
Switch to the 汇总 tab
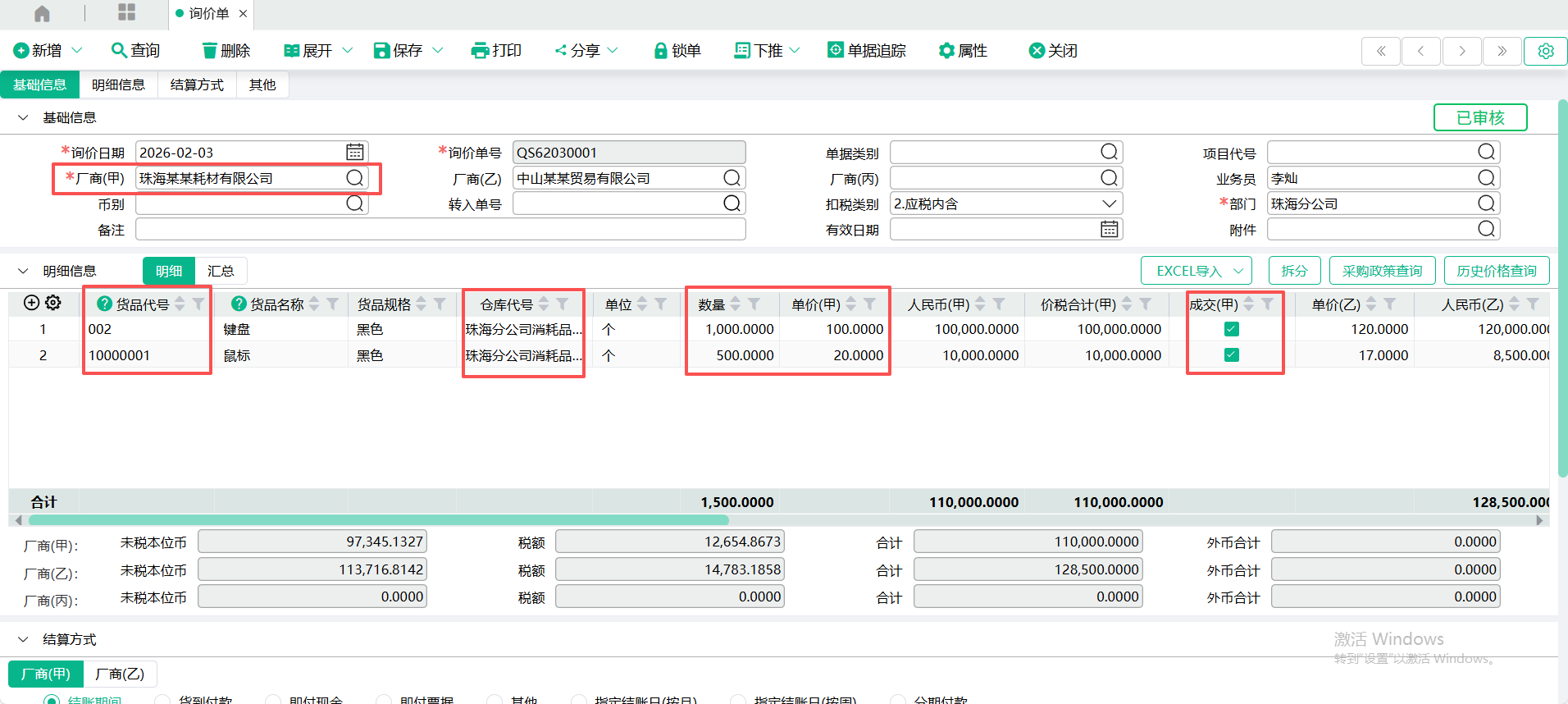click(220, 271)
